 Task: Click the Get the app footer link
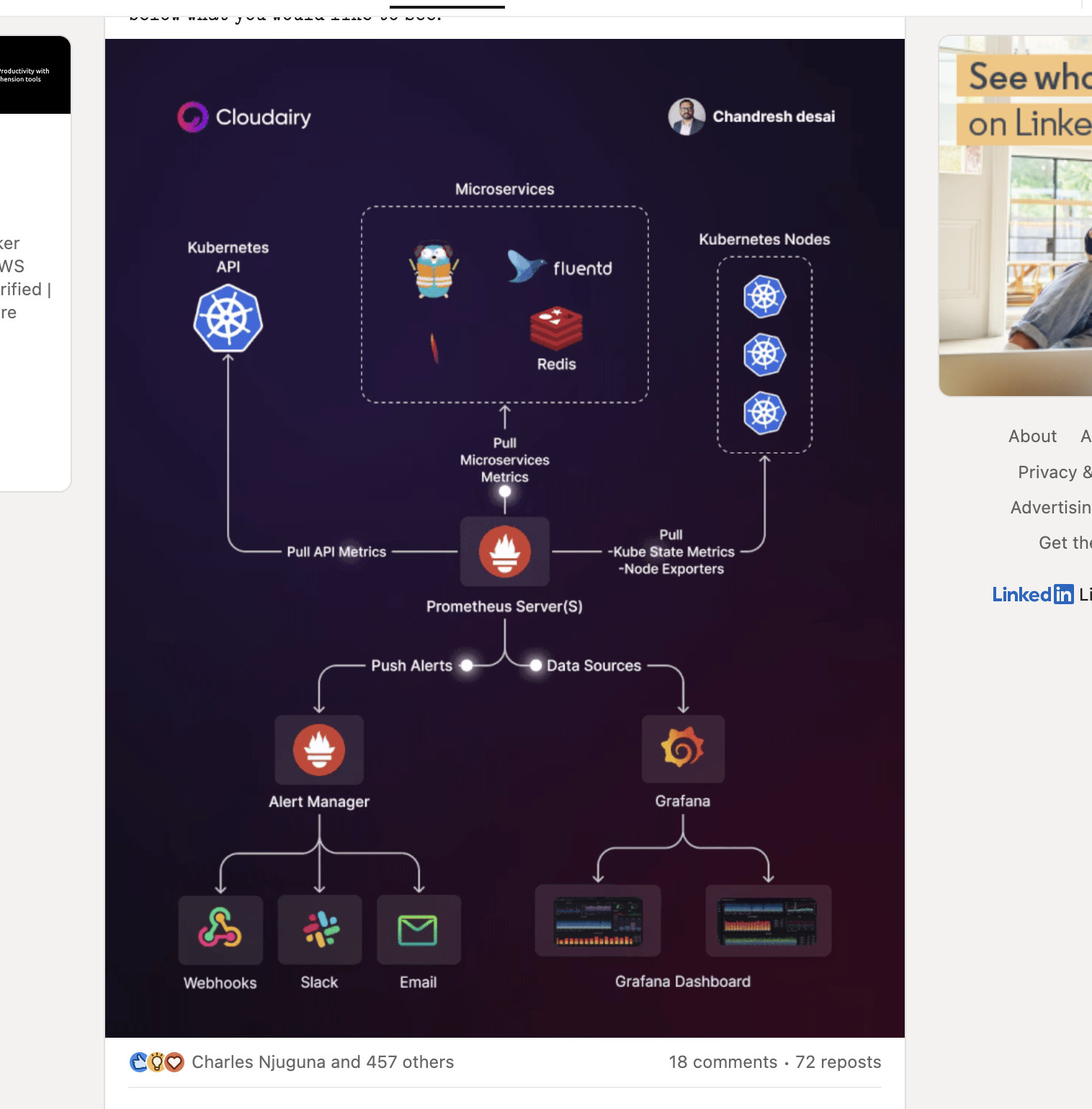pos(1065,543)
